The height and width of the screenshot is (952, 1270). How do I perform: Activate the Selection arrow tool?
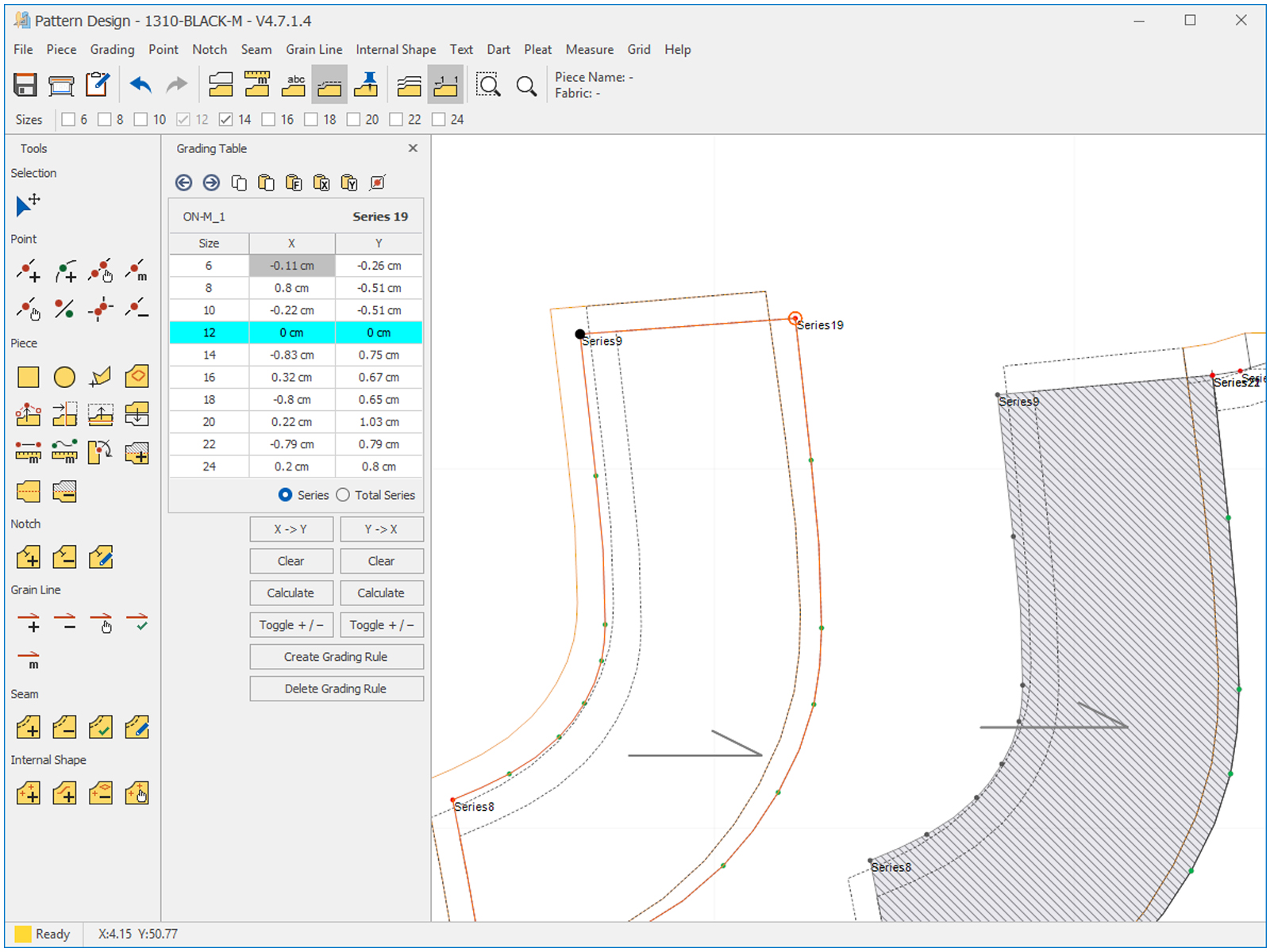coord(27,205)
